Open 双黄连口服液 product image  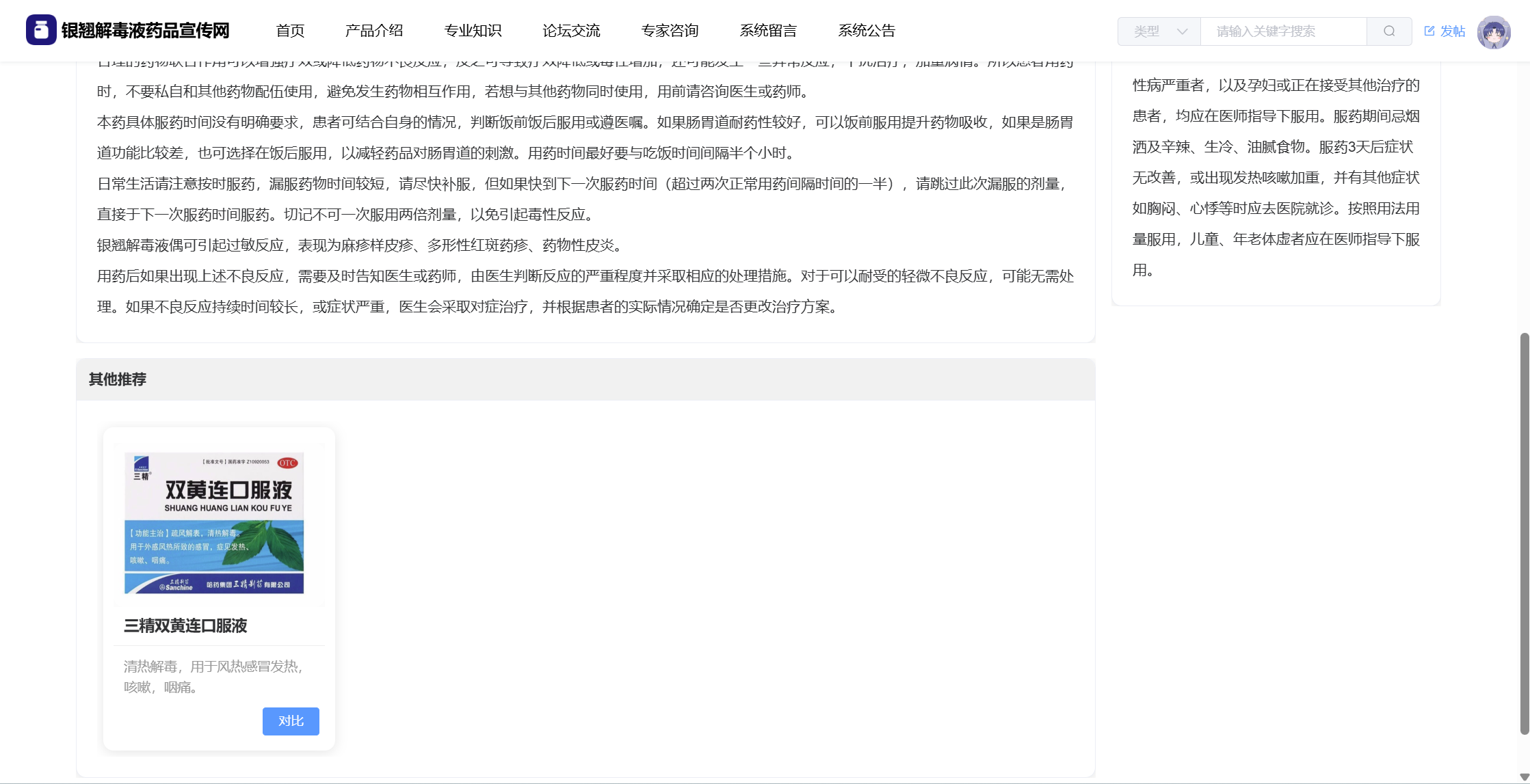(215, 523)
